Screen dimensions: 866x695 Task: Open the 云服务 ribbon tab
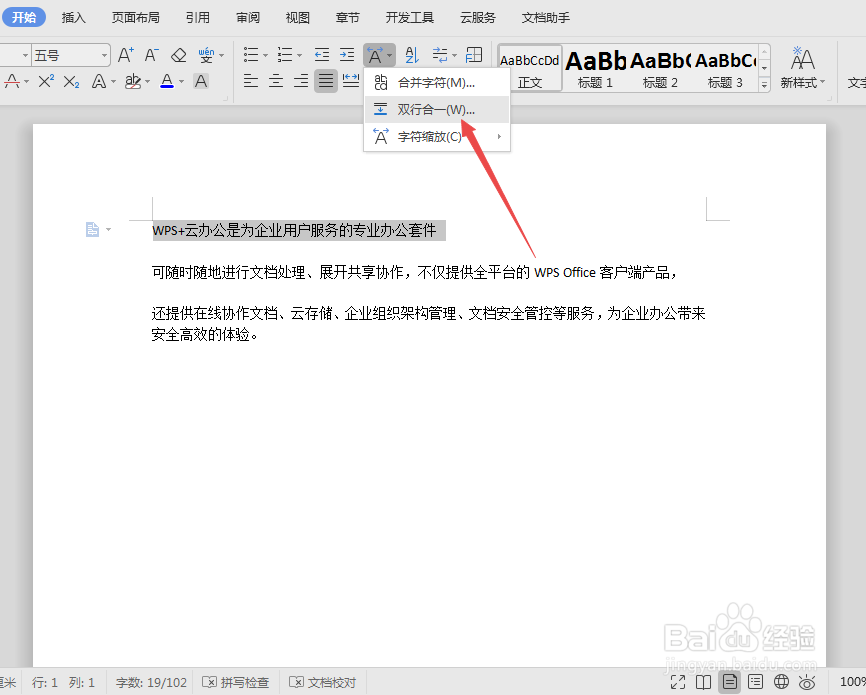(477, 17)
